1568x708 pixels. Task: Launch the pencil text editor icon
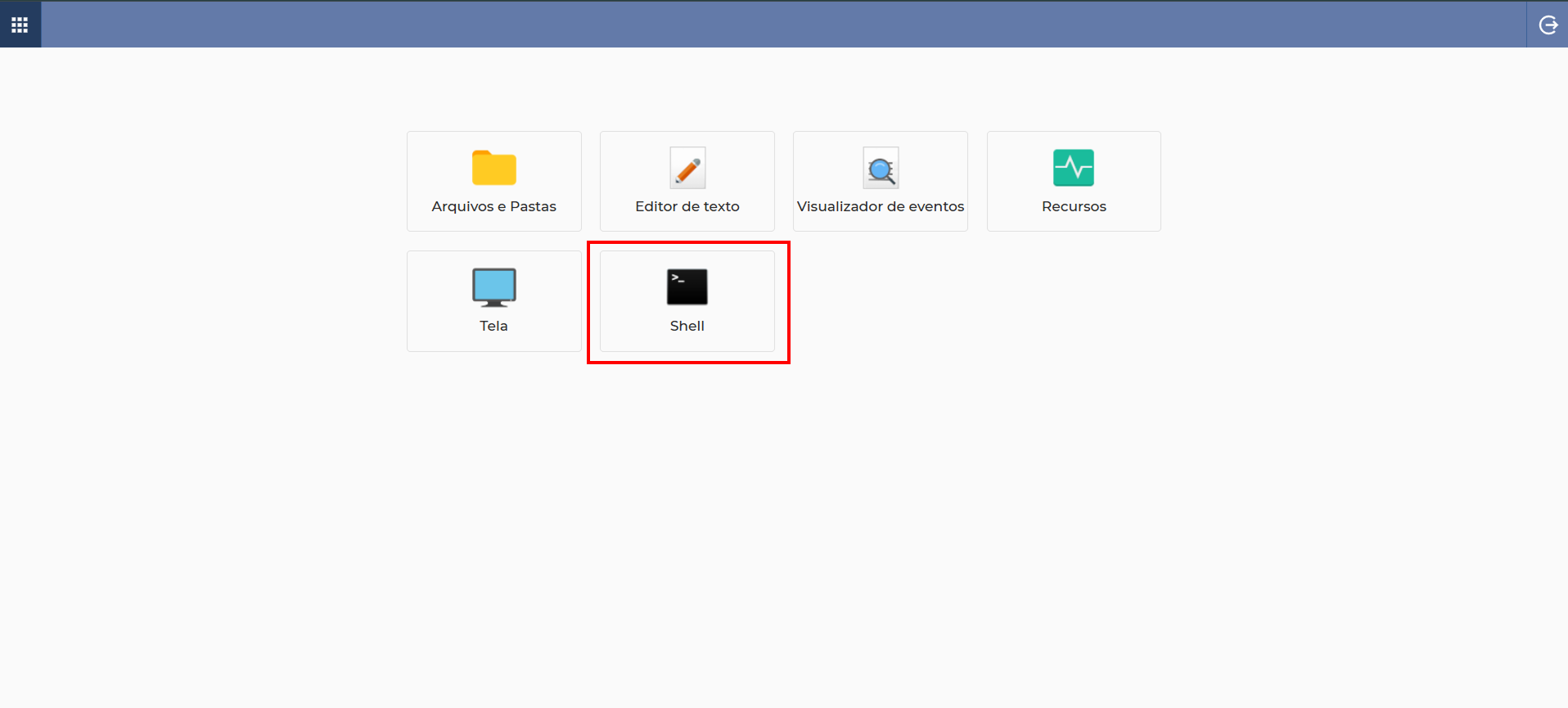[x=687, y=168]
